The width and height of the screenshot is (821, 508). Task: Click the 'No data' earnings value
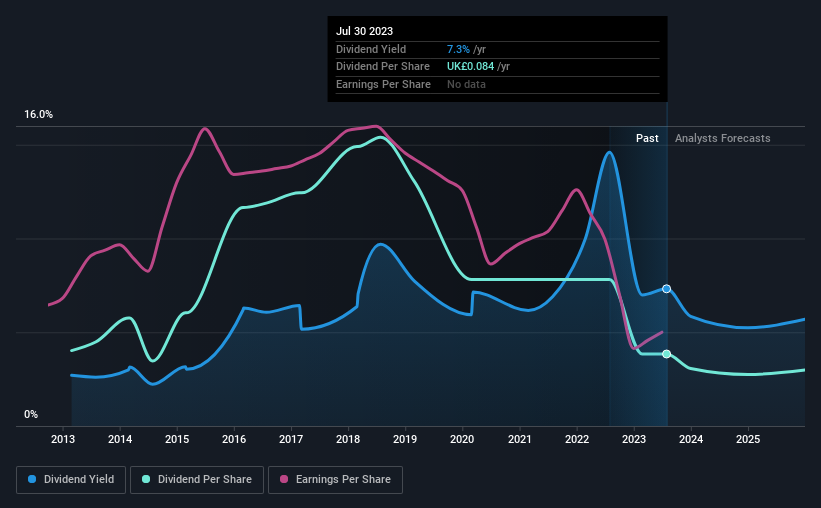[x=467, y=84]
